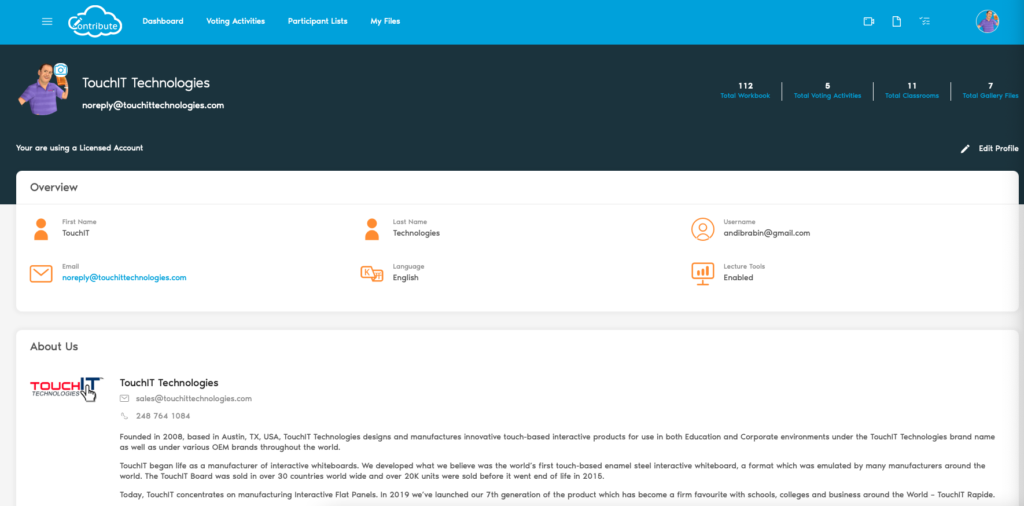Click the 'Overview' section heading
Viewport: 1024px width, 506px height.
click(x=54, y=187)
